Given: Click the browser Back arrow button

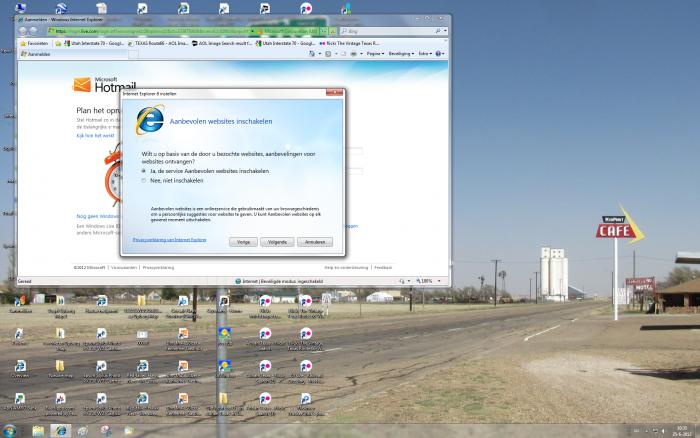Looking at the screenshot, I should [x=23, y=31].
